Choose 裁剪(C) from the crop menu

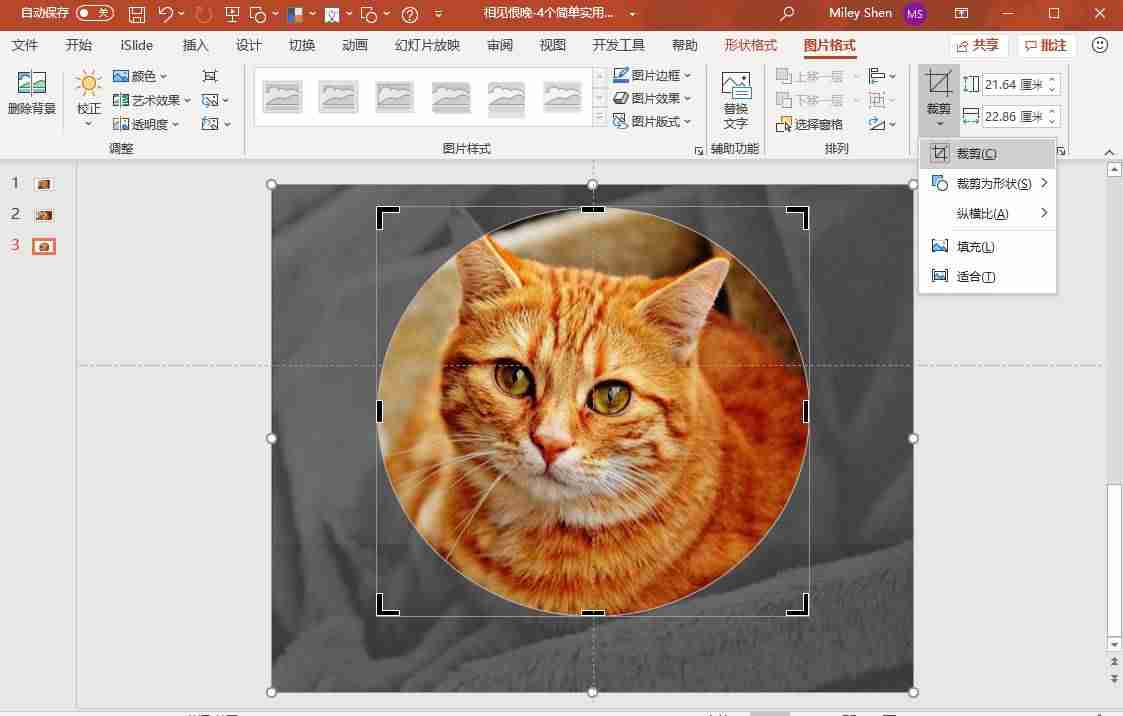(987, 154)
